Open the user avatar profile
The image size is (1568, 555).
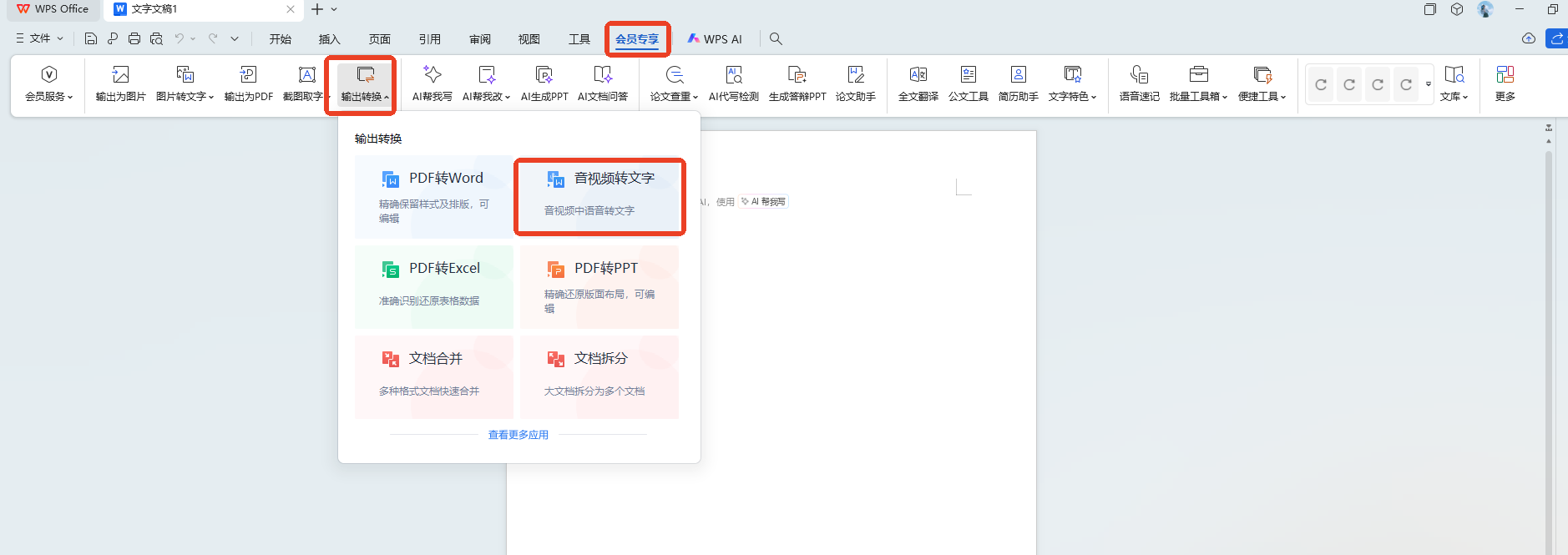pos(1485,9)
